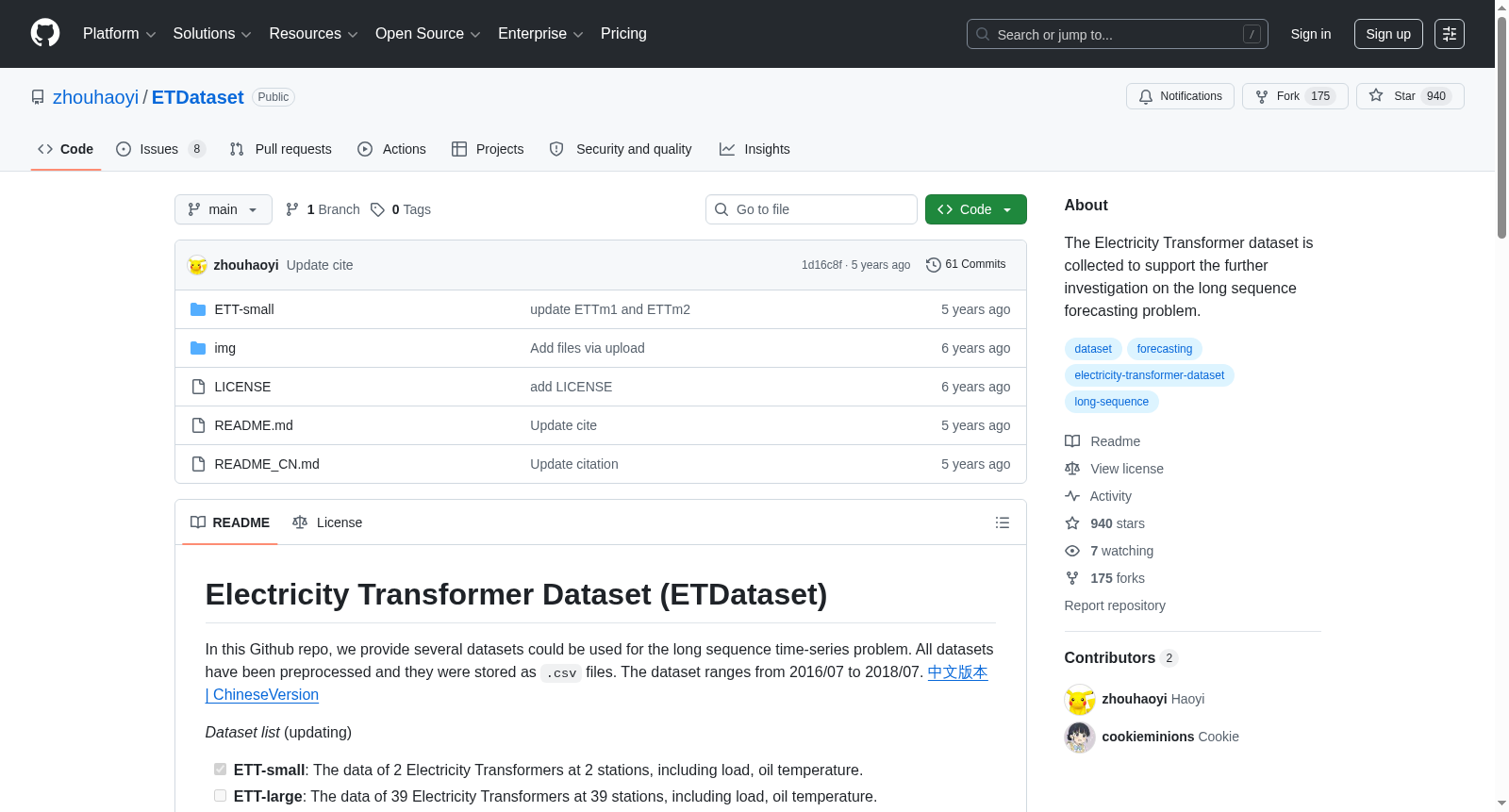The height and width of the screenshot is (812, 1509).
Task: Open the Projects tab
Action: pos(488,149)
